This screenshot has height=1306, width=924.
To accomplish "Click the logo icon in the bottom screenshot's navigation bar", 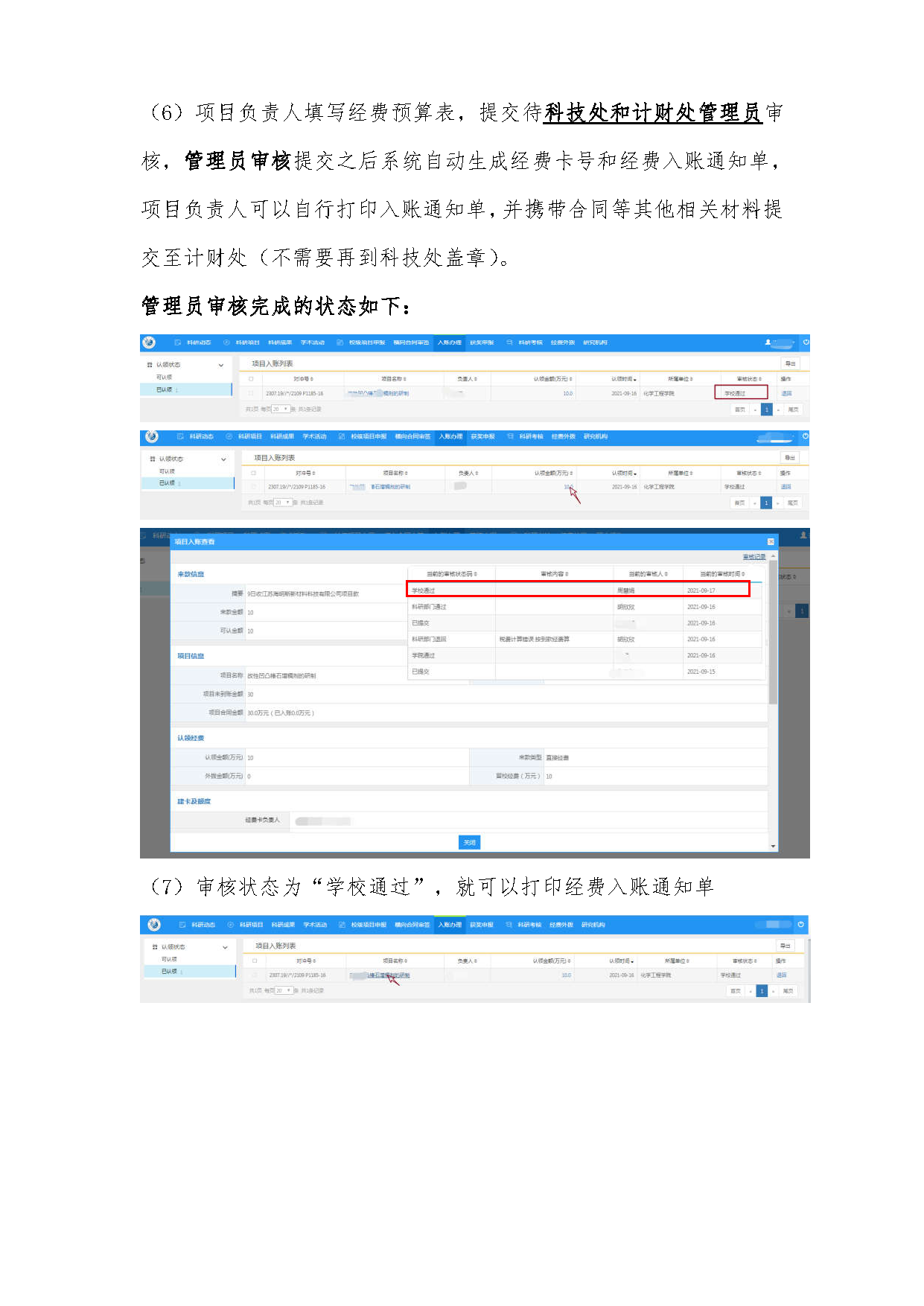I will (x=154, y=925).
